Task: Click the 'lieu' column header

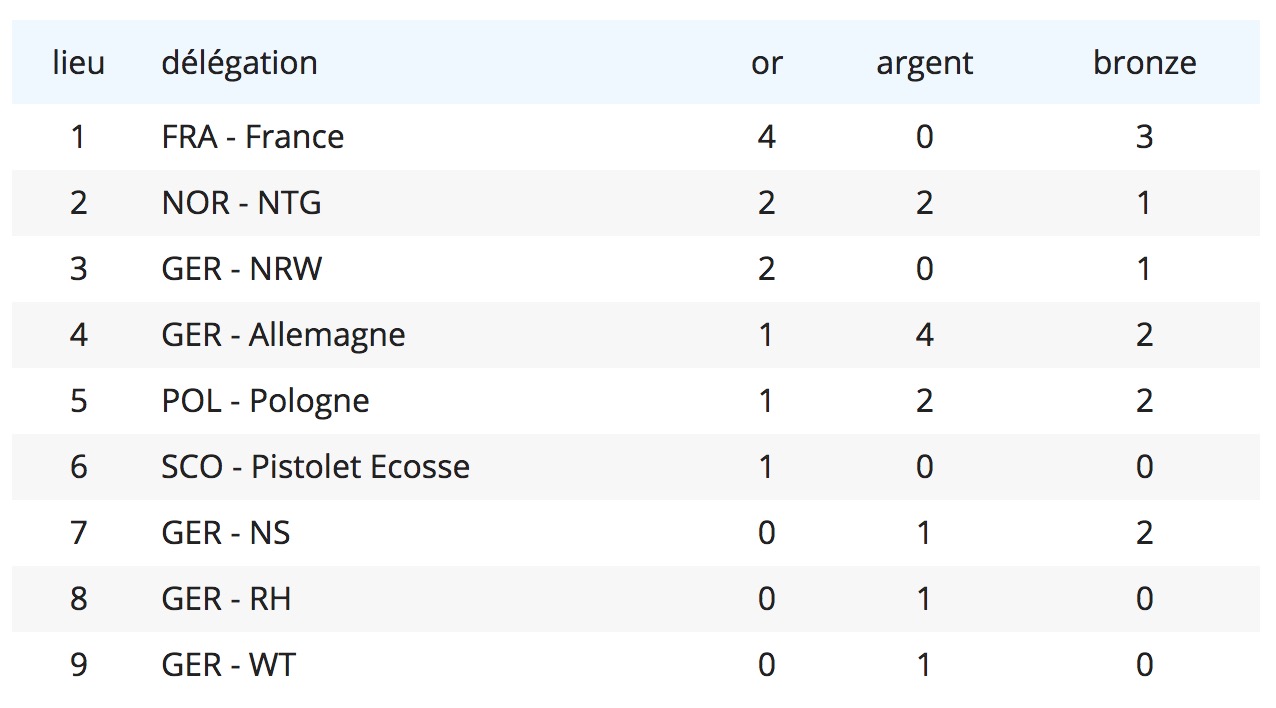Action: tap(78, 63)
